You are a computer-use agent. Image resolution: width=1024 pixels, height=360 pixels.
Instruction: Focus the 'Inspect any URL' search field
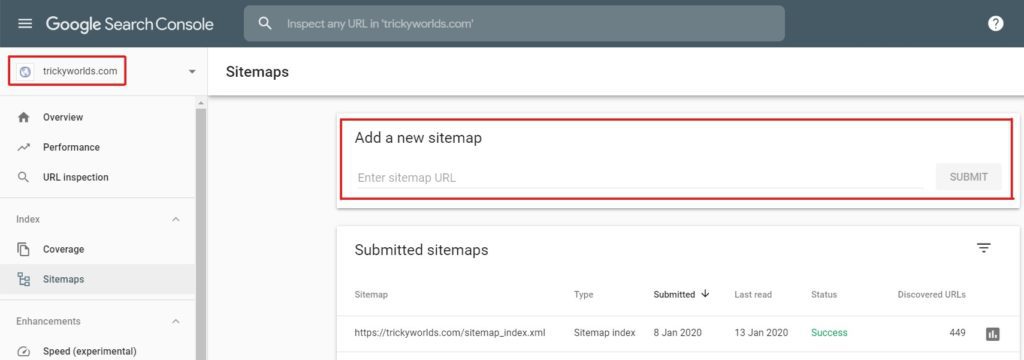coord(514,24)
